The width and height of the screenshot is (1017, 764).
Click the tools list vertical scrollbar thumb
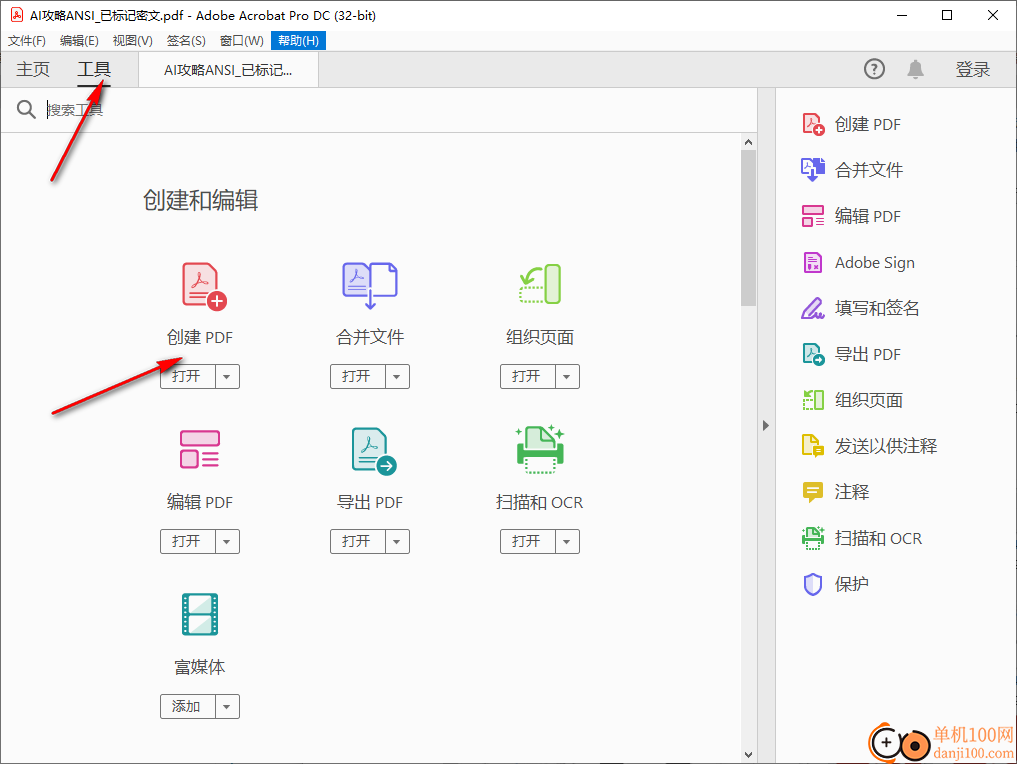[x=748, y=228]
